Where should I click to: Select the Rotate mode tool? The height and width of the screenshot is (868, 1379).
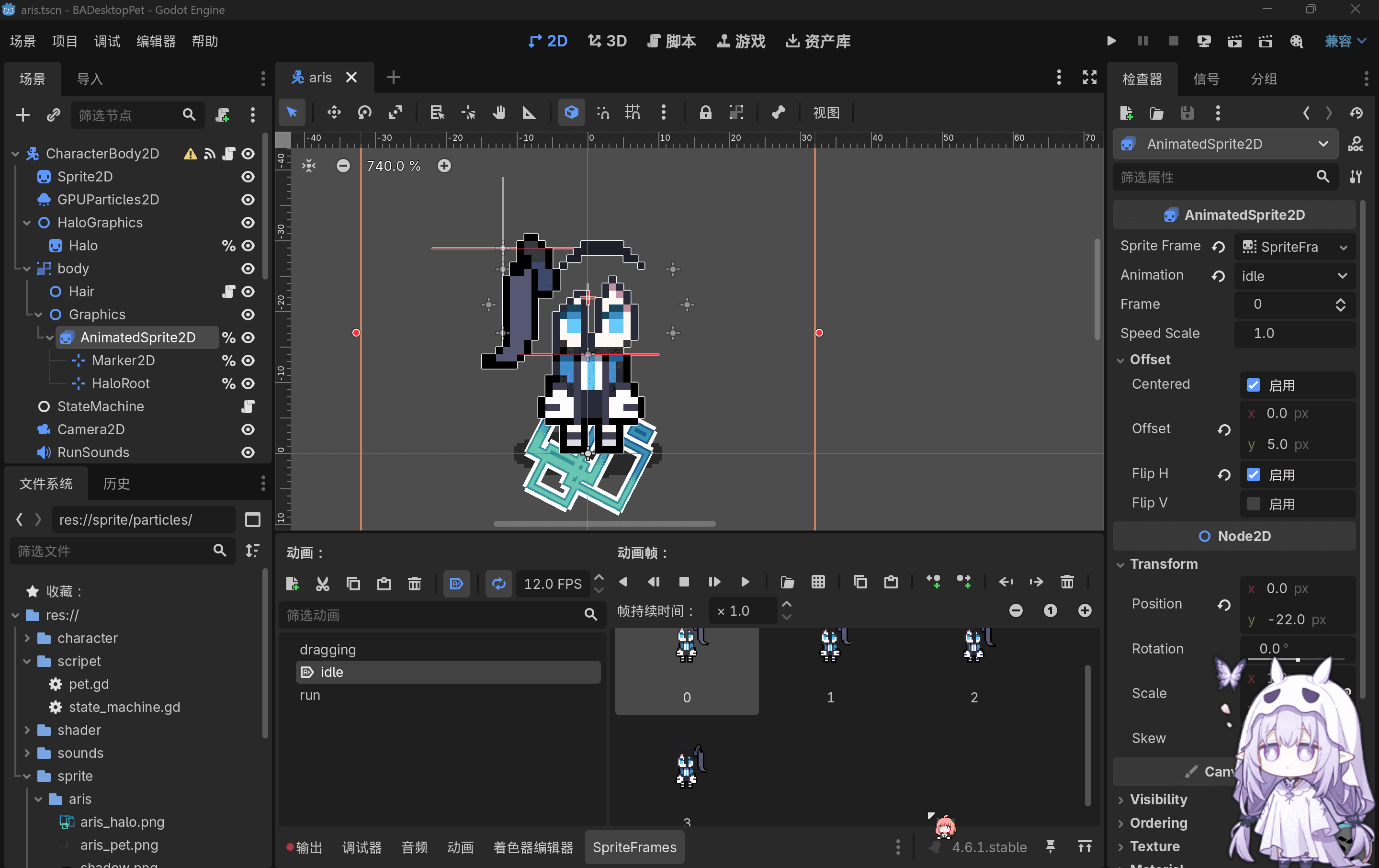tap(364, 113)
